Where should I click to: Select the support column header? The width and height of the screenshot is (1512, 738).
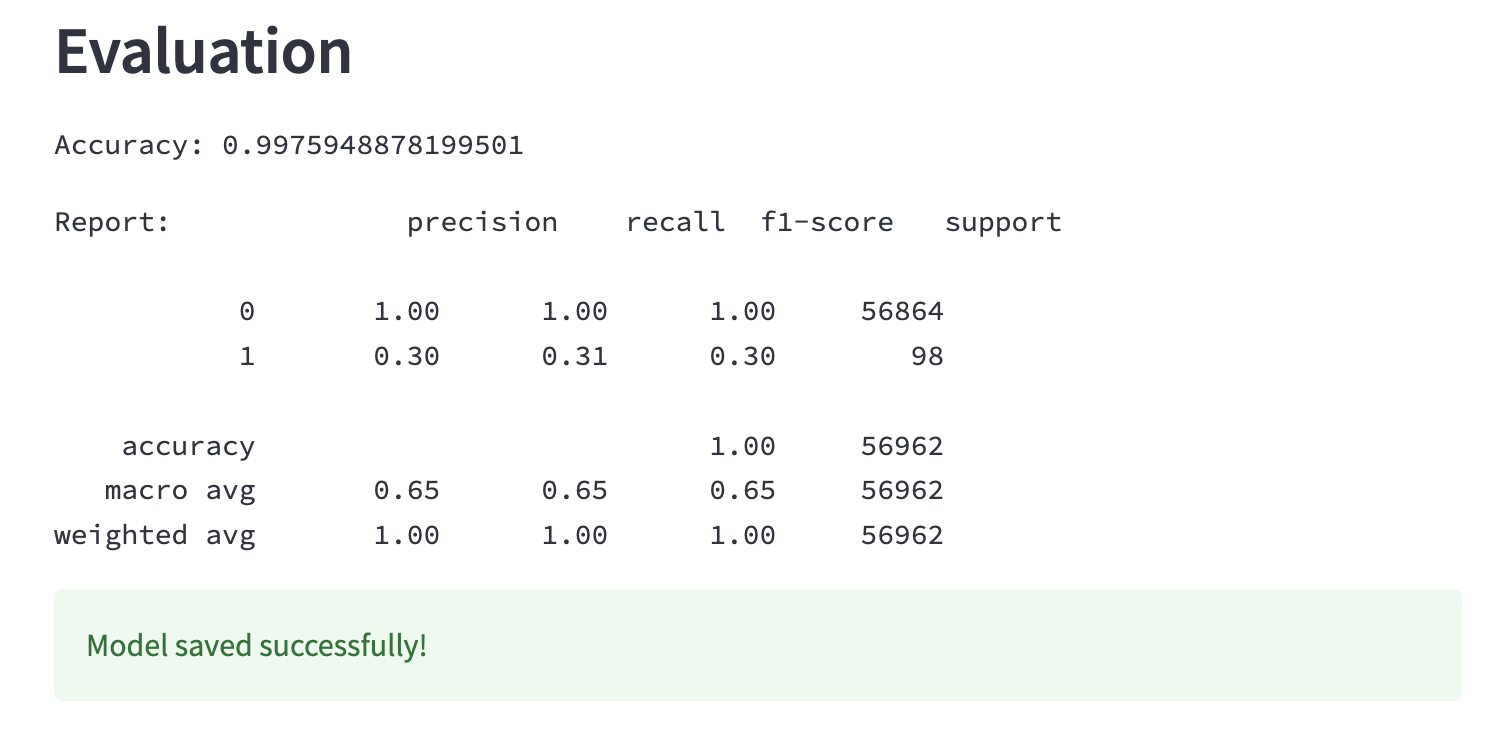pos(1003,223)
